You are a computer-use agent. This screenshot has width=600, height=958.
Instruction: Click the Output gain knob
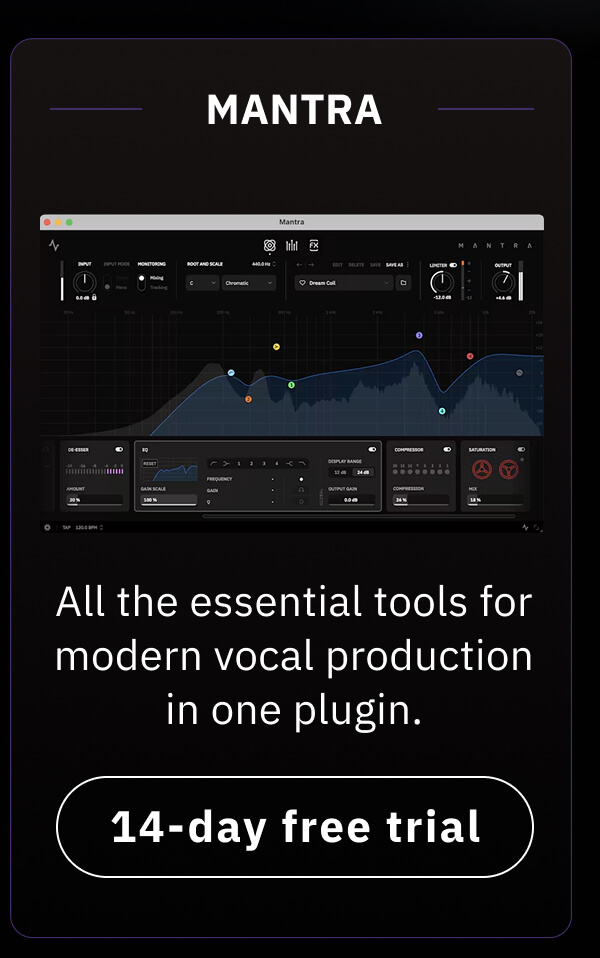click(503, 283)
